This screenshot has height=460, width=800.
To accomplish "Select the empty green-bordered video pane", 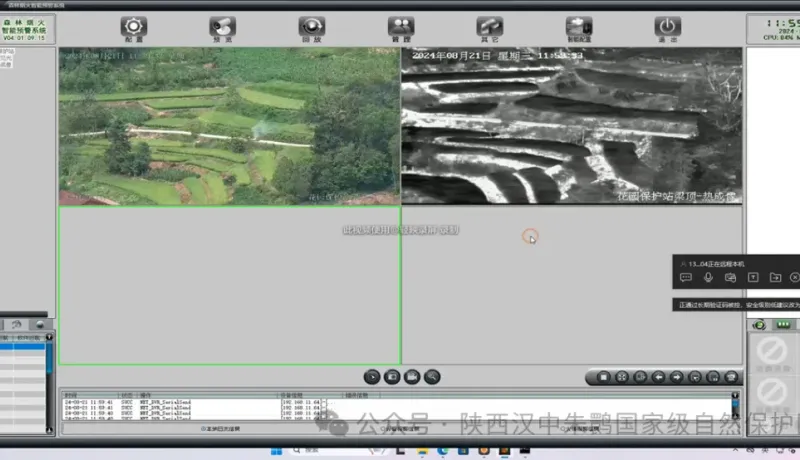I will [230, 286].
